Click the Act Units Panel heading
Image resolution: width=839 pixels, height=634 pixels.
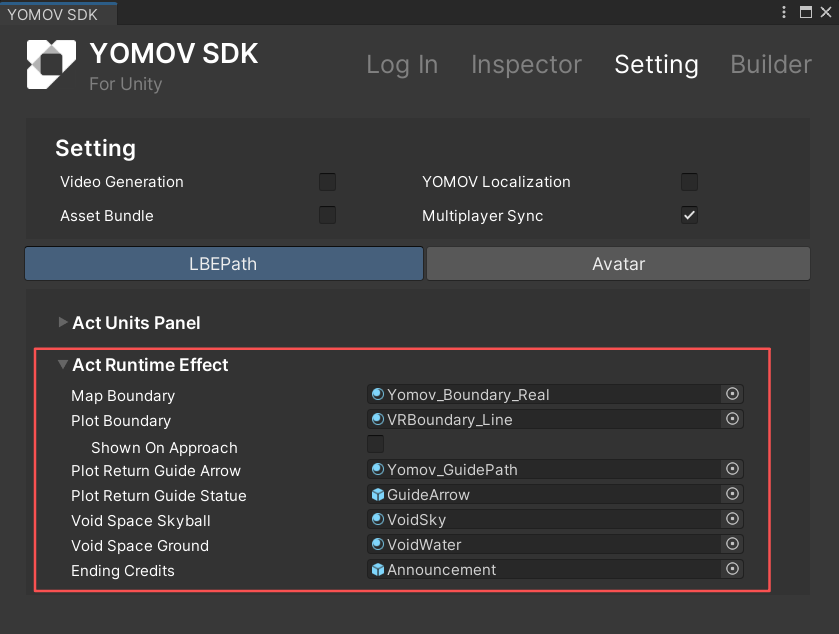click(x=136, y=323)
